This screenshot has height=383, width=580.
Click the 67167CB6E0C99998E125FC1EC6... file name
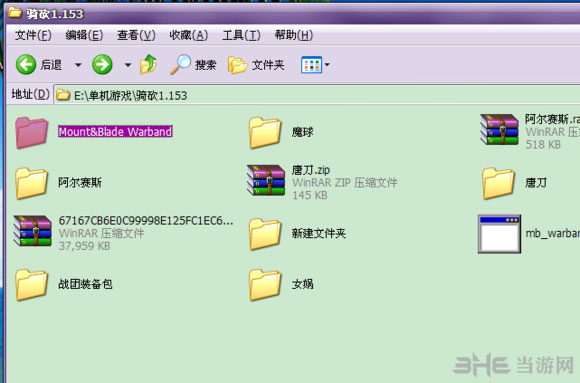pyautogui.click(x=146, y=221)
